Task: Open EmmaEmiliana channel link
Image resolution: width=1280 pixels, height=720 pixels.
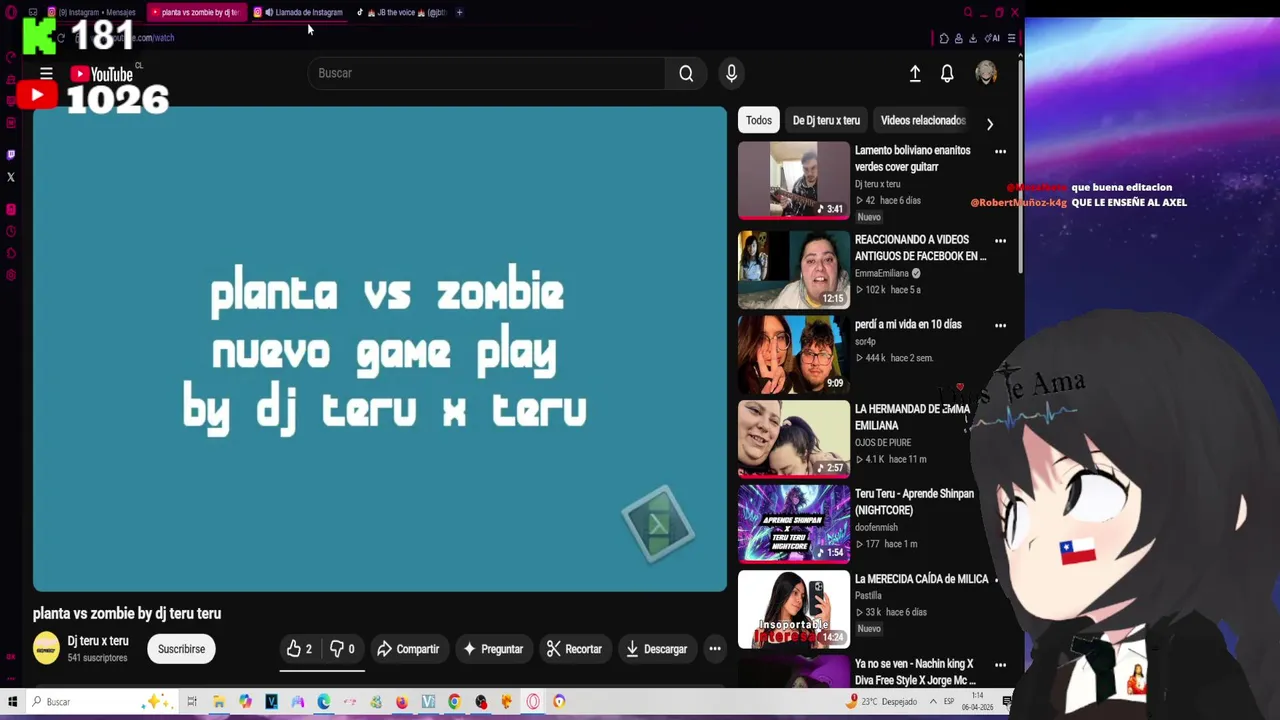Action: [881, 273]
